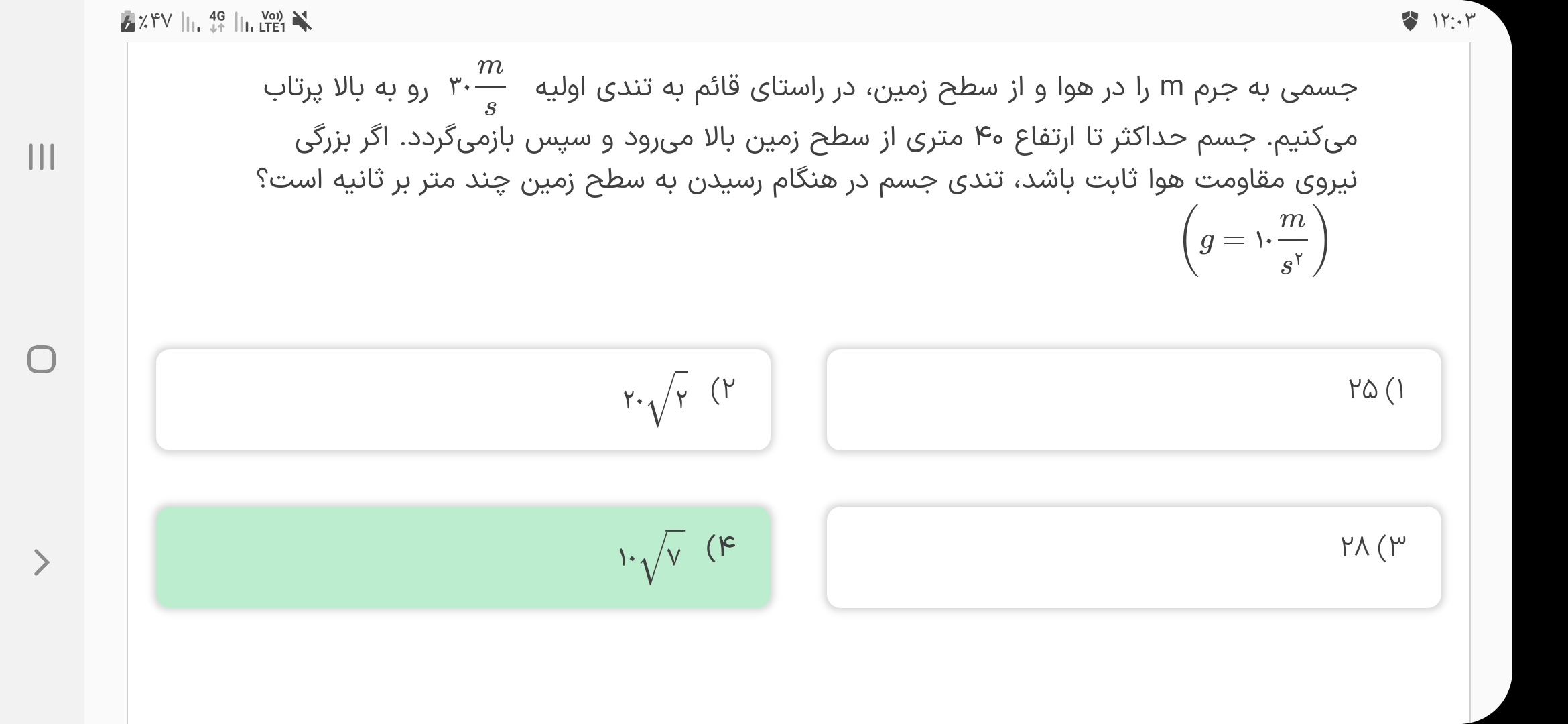Tap the Android recent apps button

coord(42,157)
